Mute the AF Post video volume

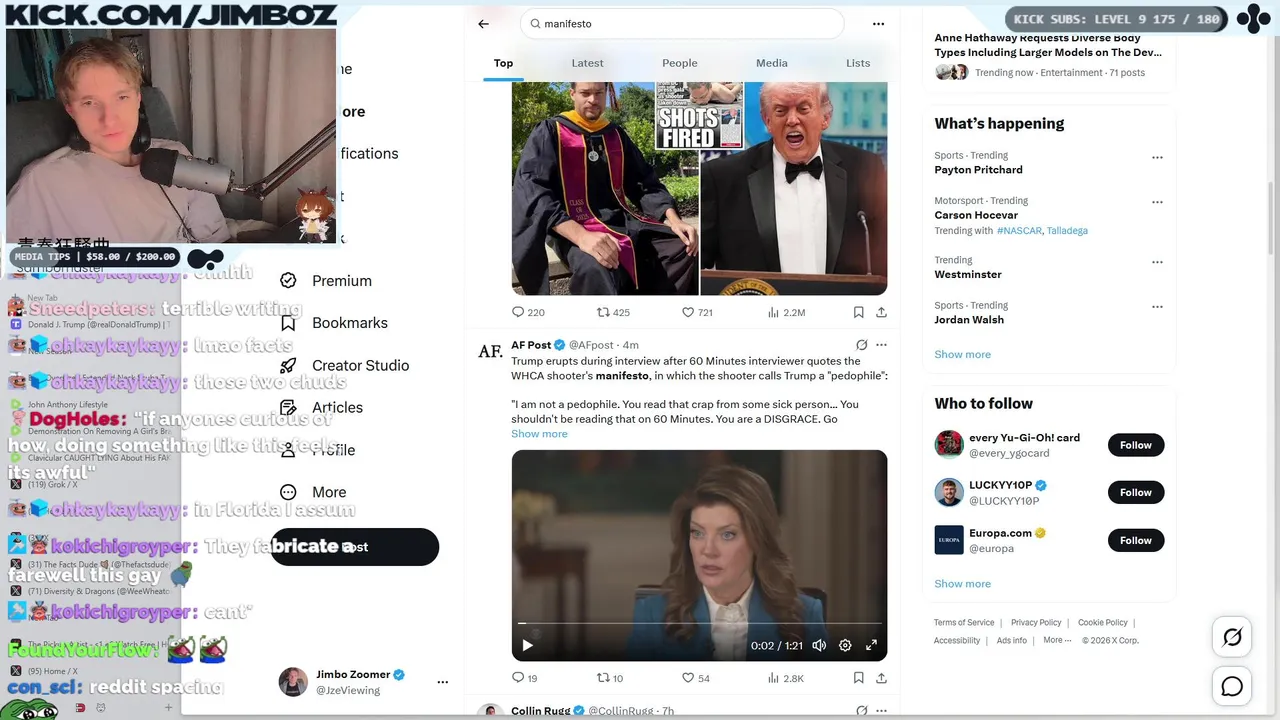pyautogui.click(x=819, y=646)
